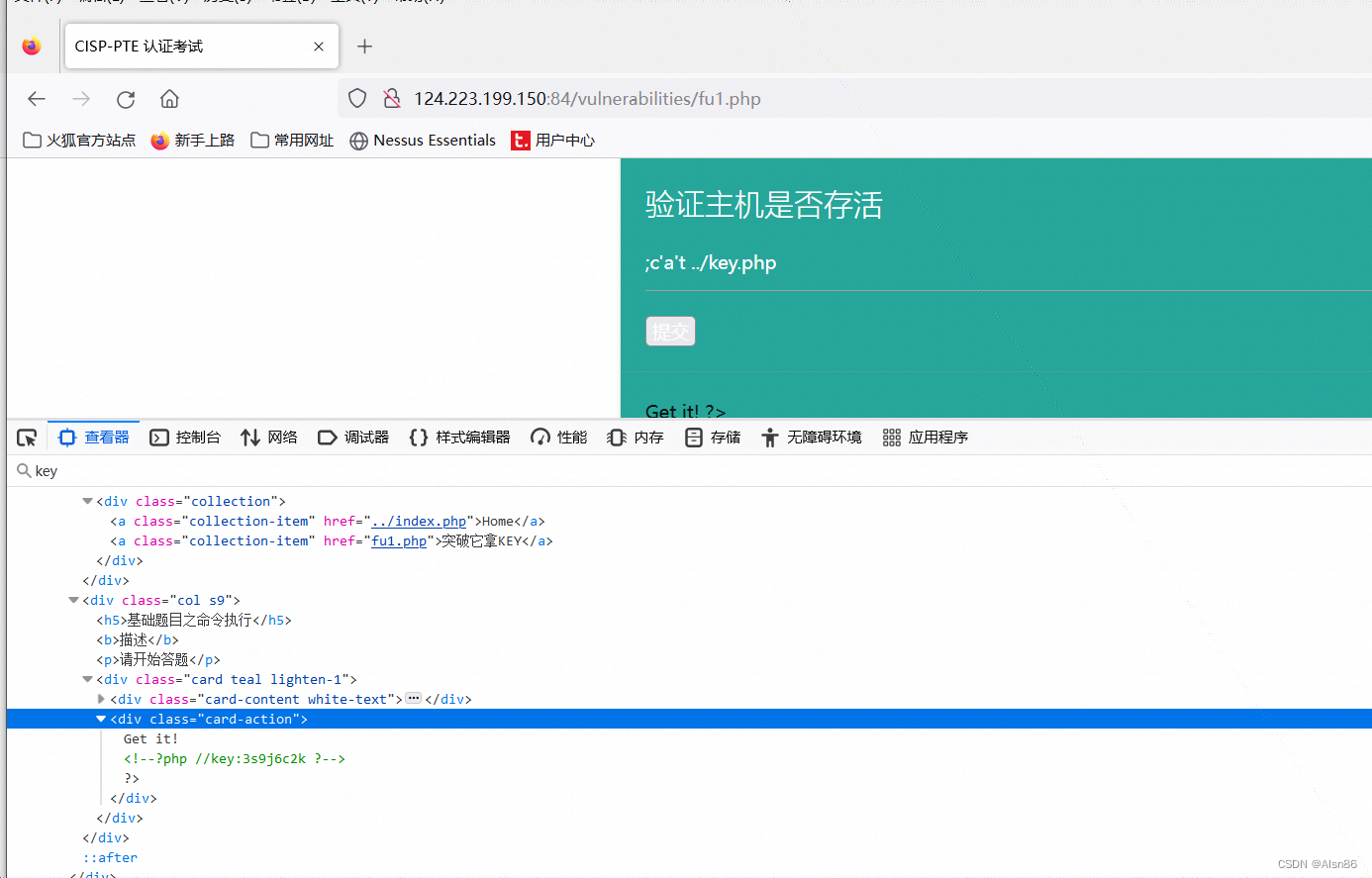This screenshot has width=1372, height=878.
Task: Close the CISP-PTE tab
Action: click(x=319, y=47)
